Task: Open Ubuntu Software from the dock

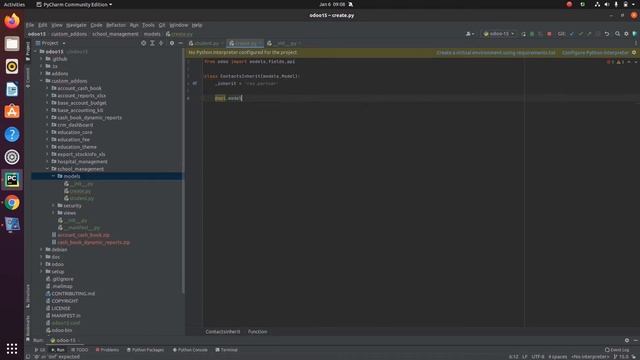Action: pos(12,111)
